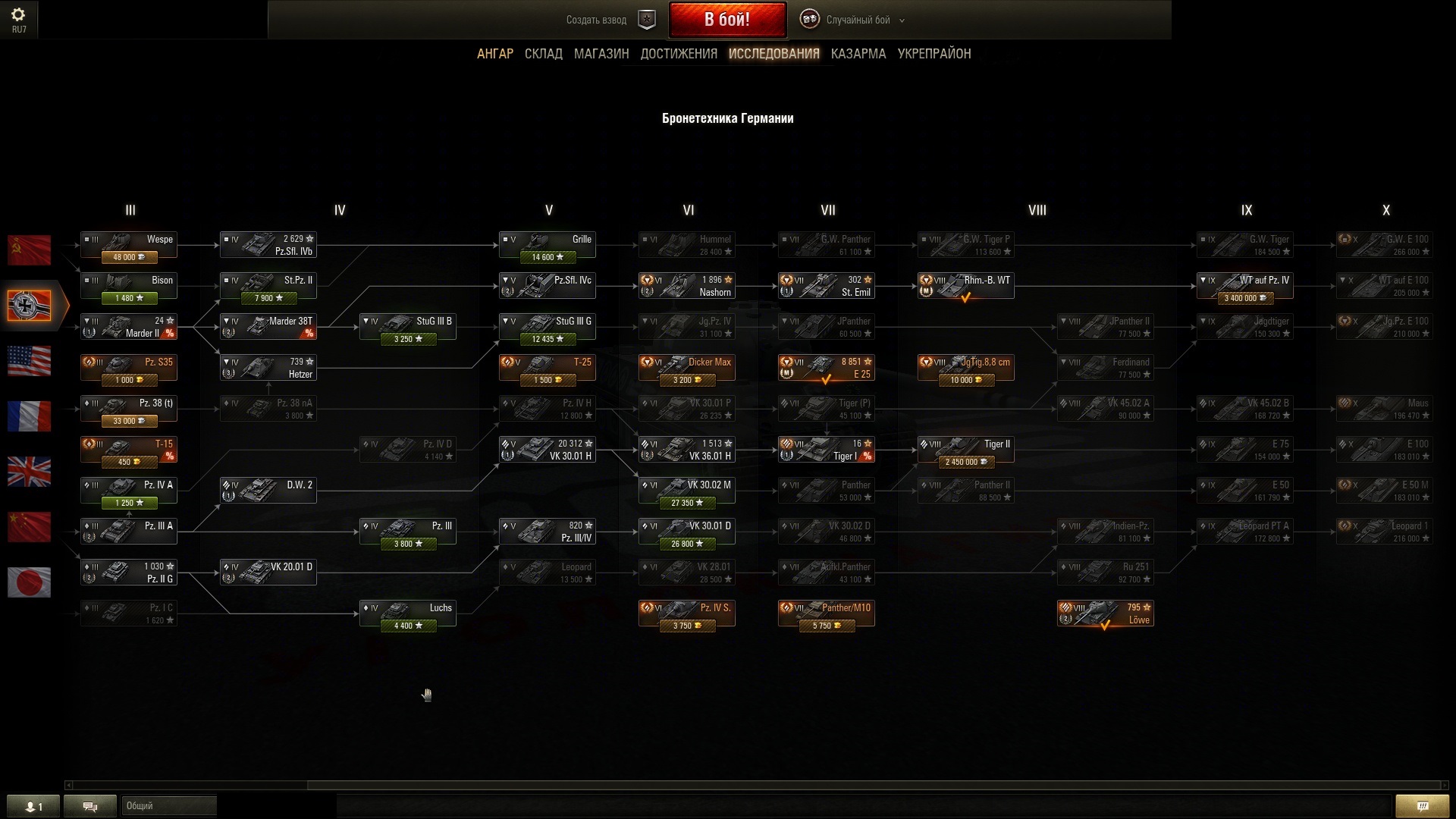
Task: Switch to the ДОСТИЖЕНИЯ tab
Action: coord(679,54)
